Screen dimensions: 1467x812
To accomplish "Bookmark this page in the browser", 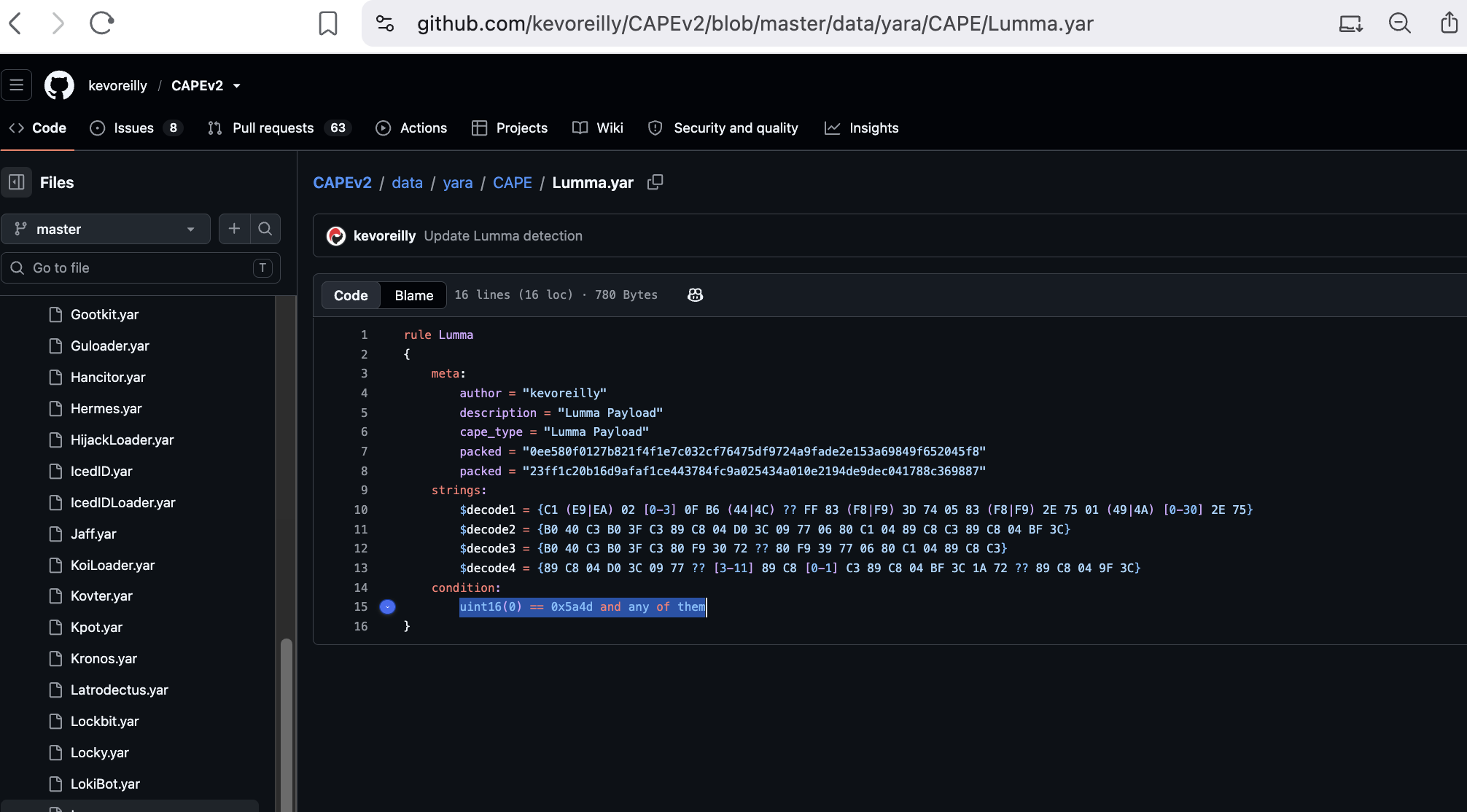I will (328, 23).
